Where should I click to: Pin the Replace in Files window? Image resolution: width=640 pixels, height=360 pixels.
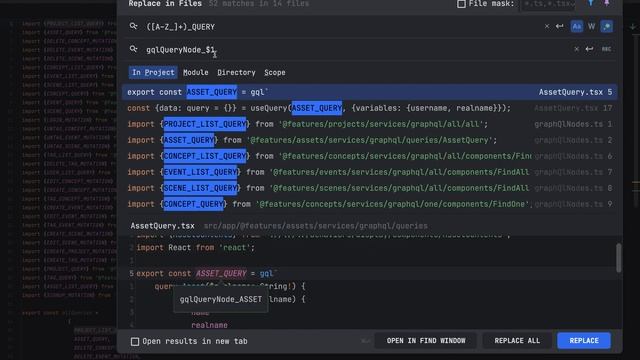607,3
